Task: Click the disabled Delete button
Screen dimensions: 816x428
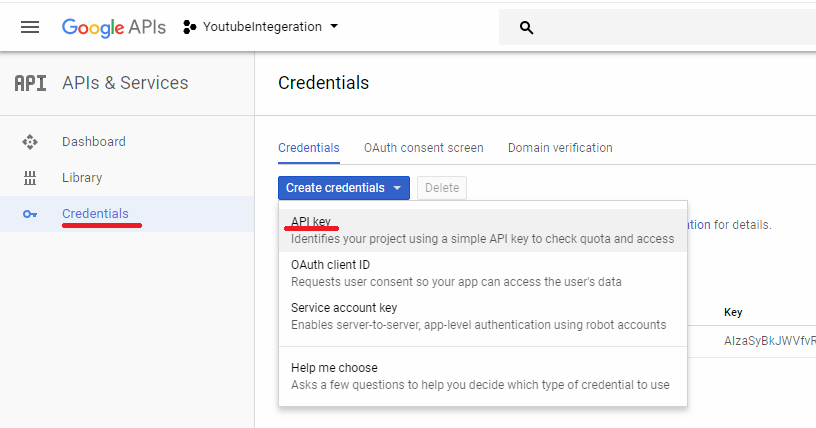Action: [442, 188]
